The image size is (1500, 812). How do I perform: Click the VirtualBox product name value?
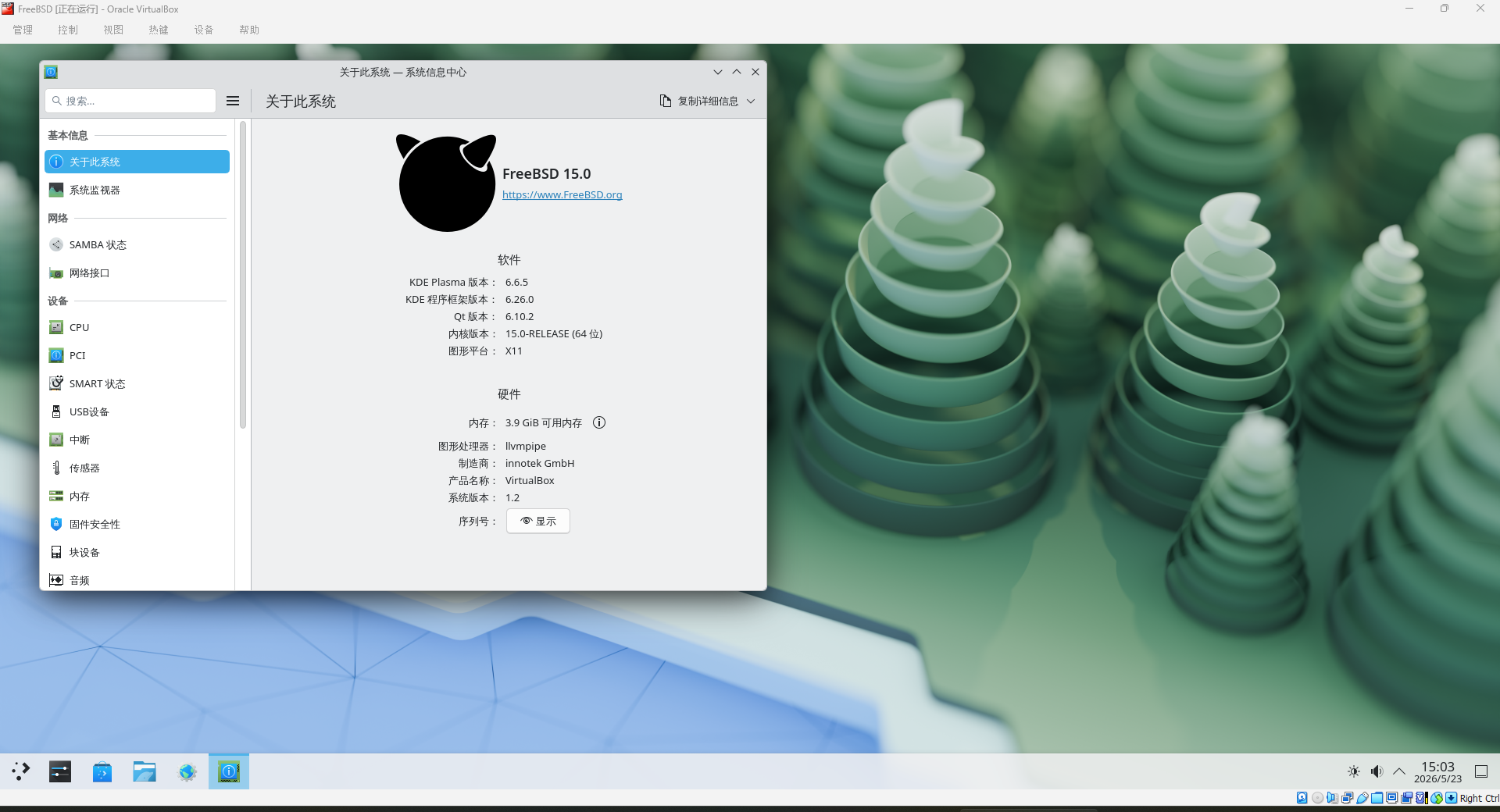click(x=530, y=480)
